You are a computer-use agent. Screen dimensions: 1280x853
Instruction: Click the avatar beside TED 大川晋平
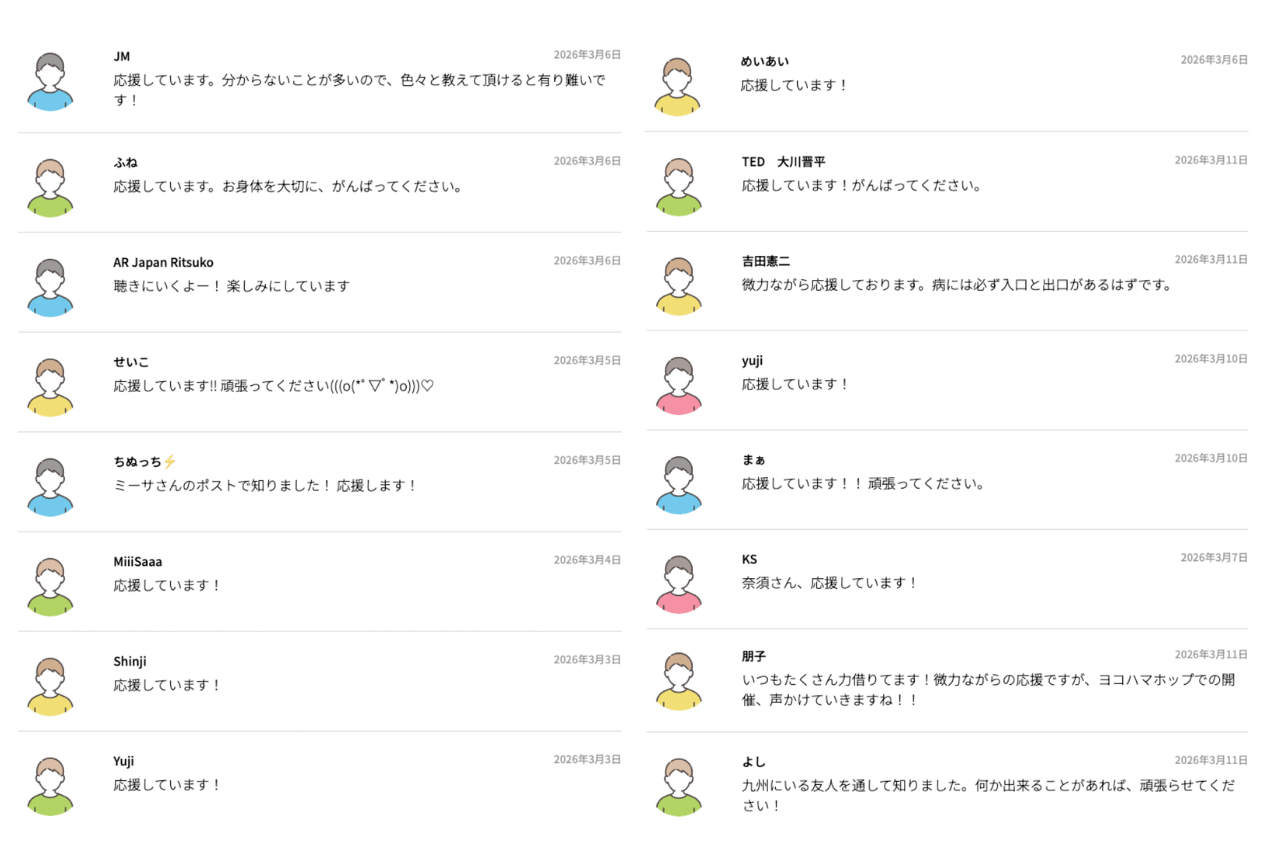coord(678,186)
